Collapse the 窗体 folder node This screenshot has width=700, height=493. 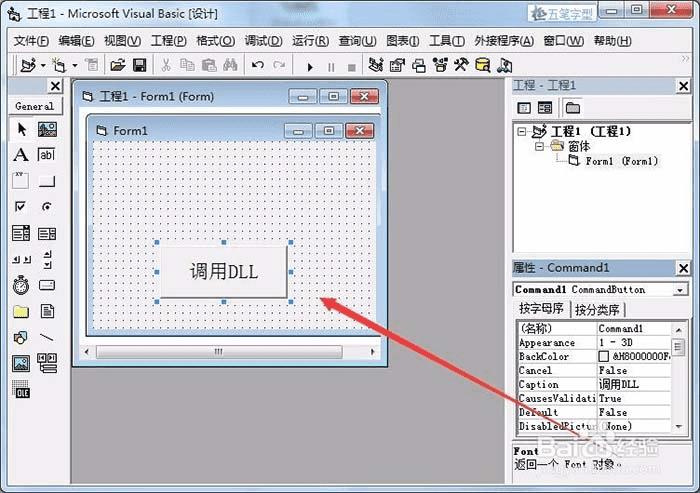tap(539, 146)
